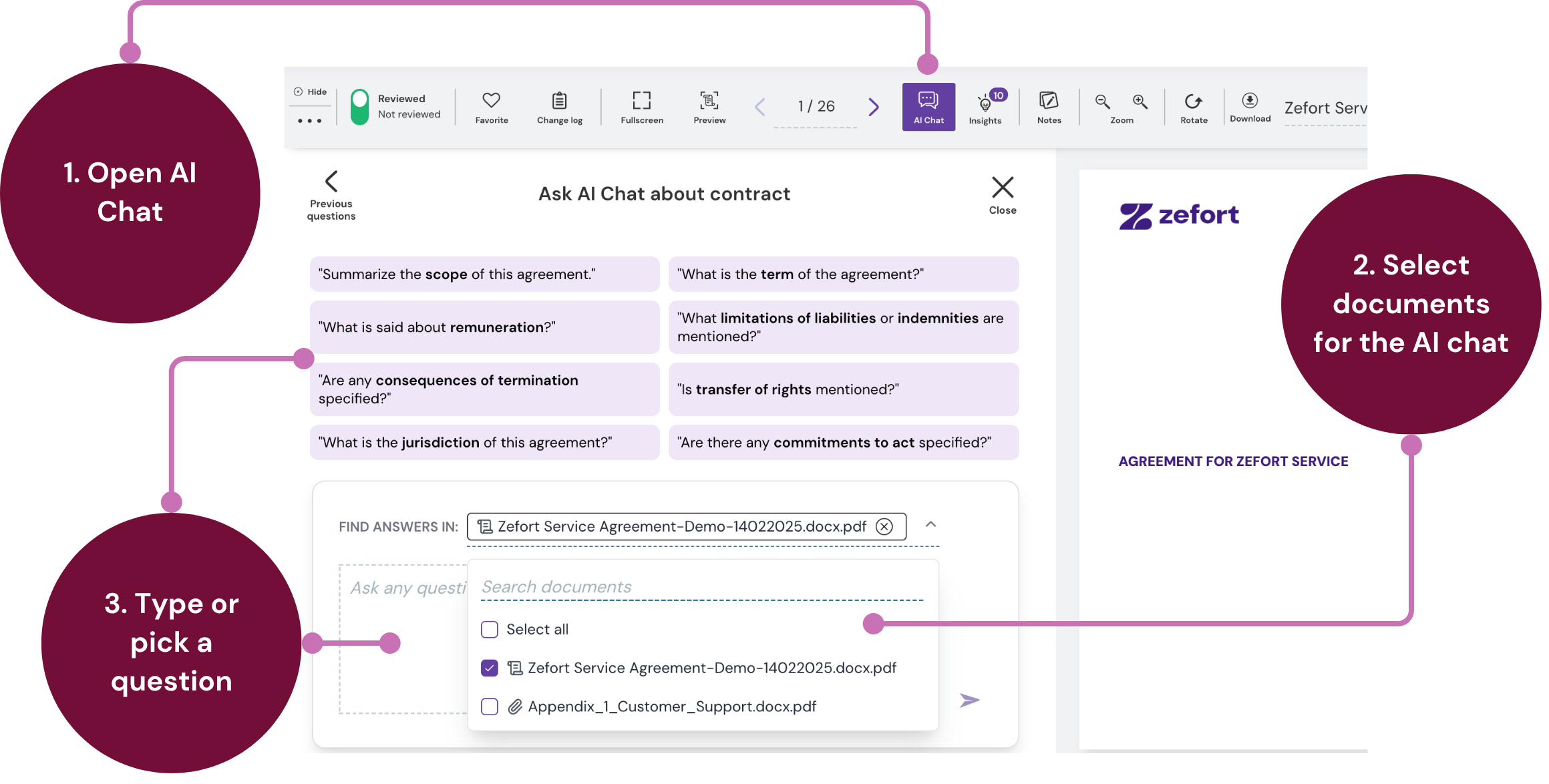
Task: Click the Ask any question text area
Action: 403,640
